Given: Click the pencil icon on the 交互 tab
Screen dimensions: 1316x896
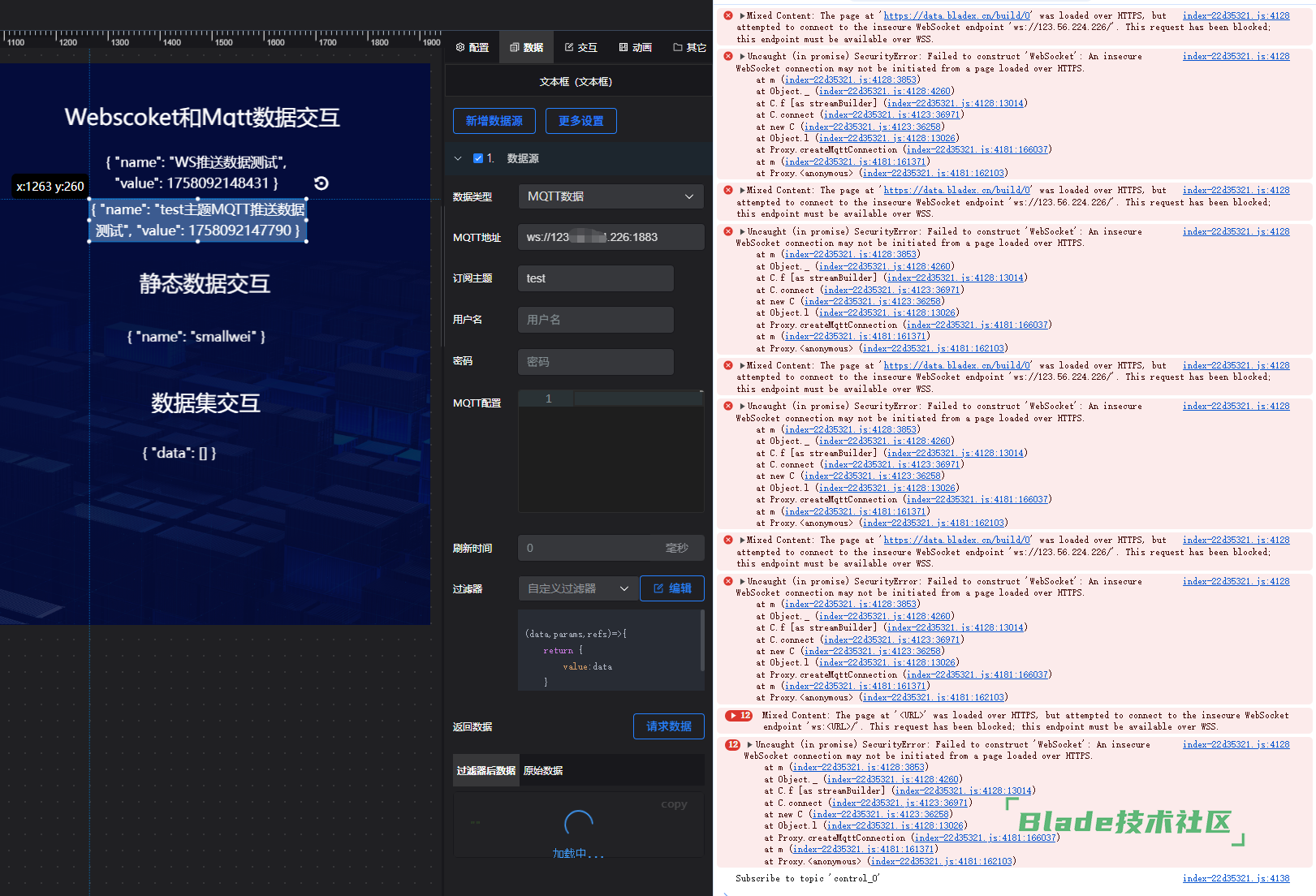Looking at the screenshot, I should (569, 48).
